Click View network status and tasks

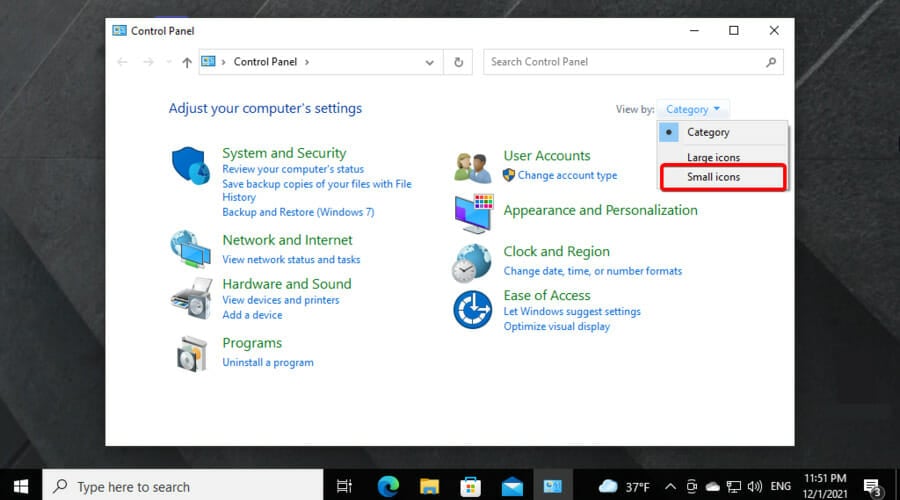291,259
